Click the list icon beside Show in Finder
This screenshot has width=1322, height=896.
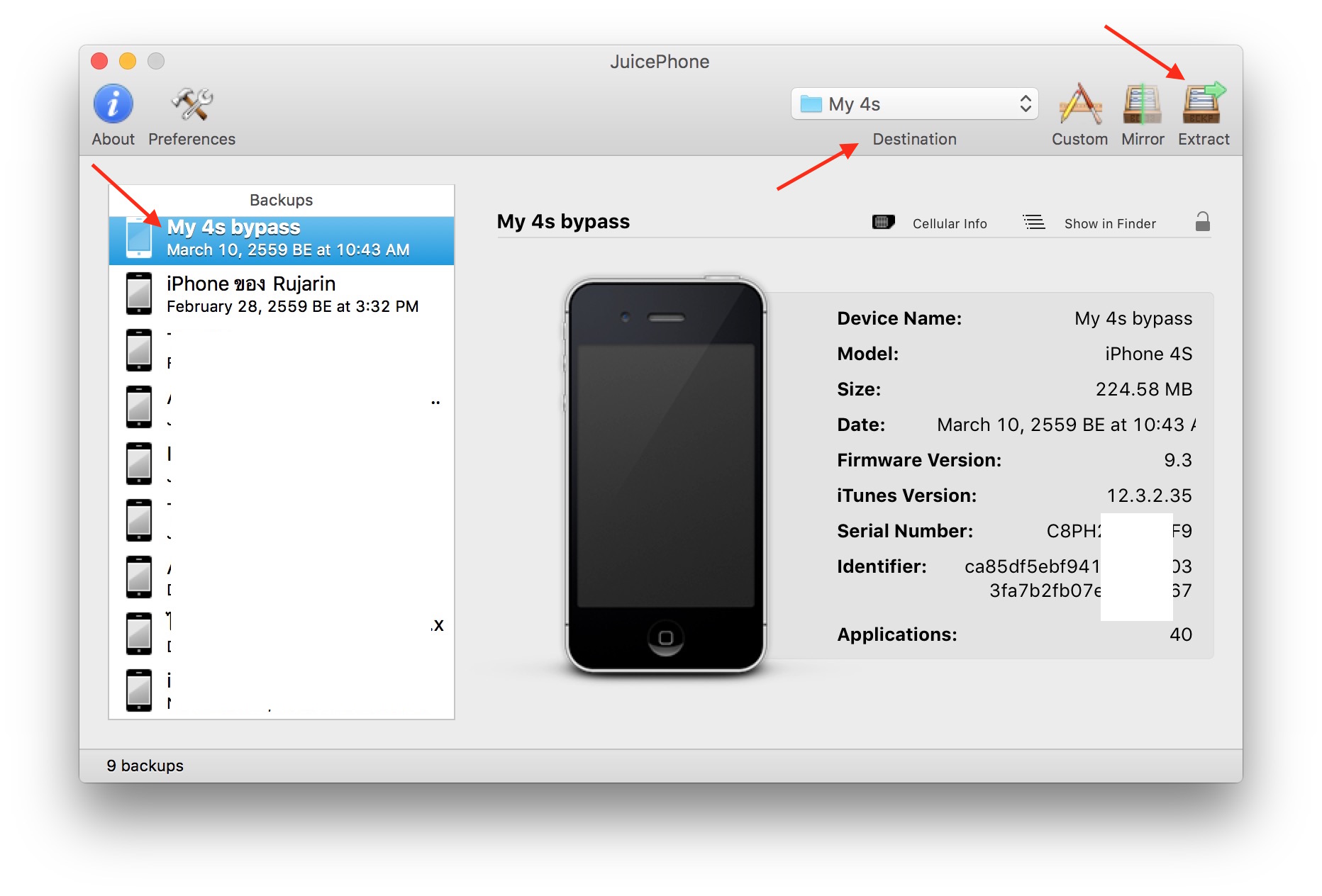1033,222
